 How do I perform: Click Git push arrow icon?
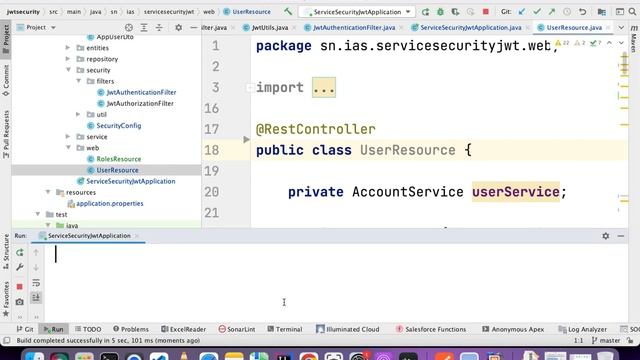[552, 12]
